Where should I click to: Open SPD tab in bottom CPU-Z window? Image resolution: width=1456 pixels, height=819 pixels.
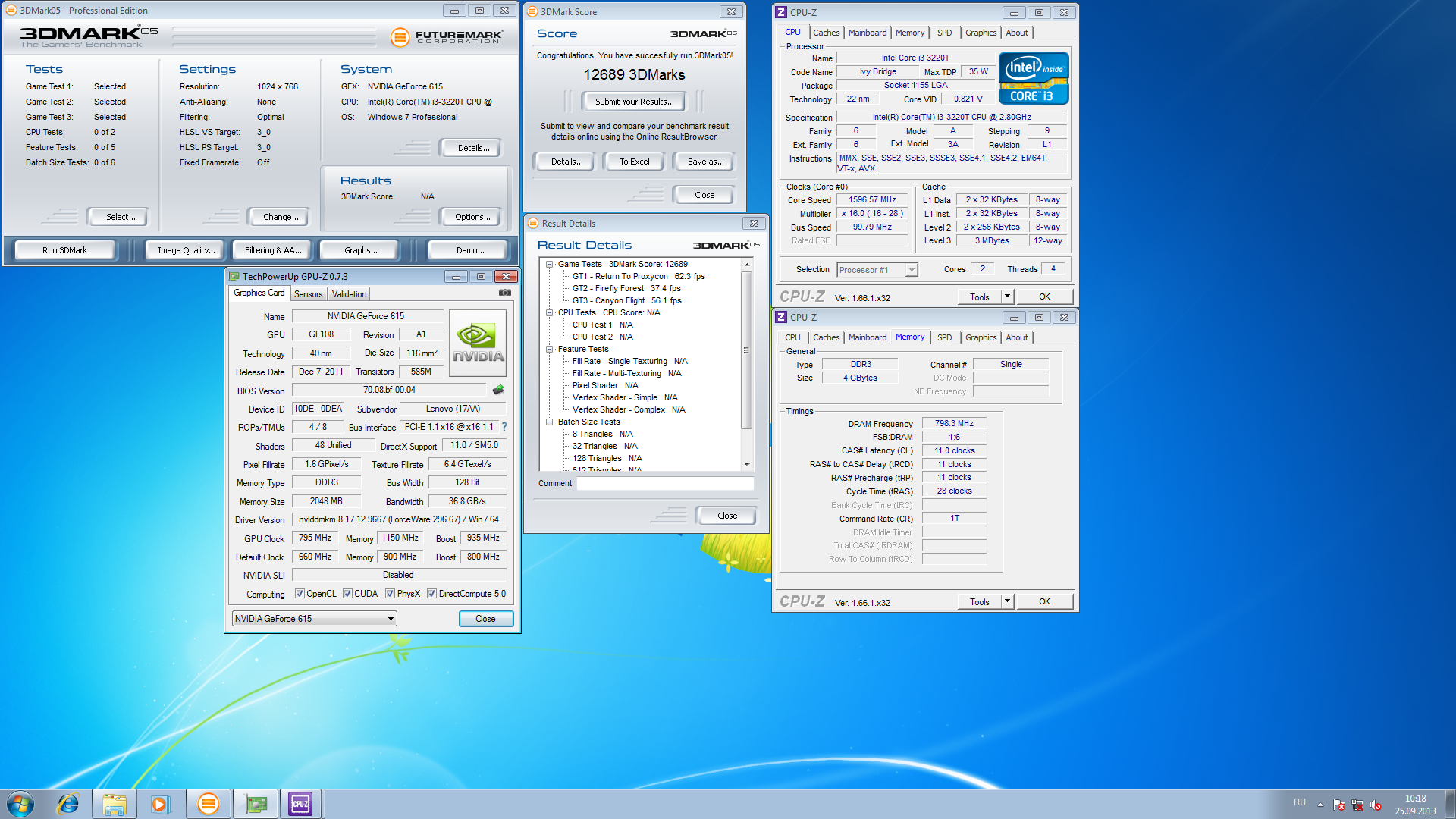944,337
